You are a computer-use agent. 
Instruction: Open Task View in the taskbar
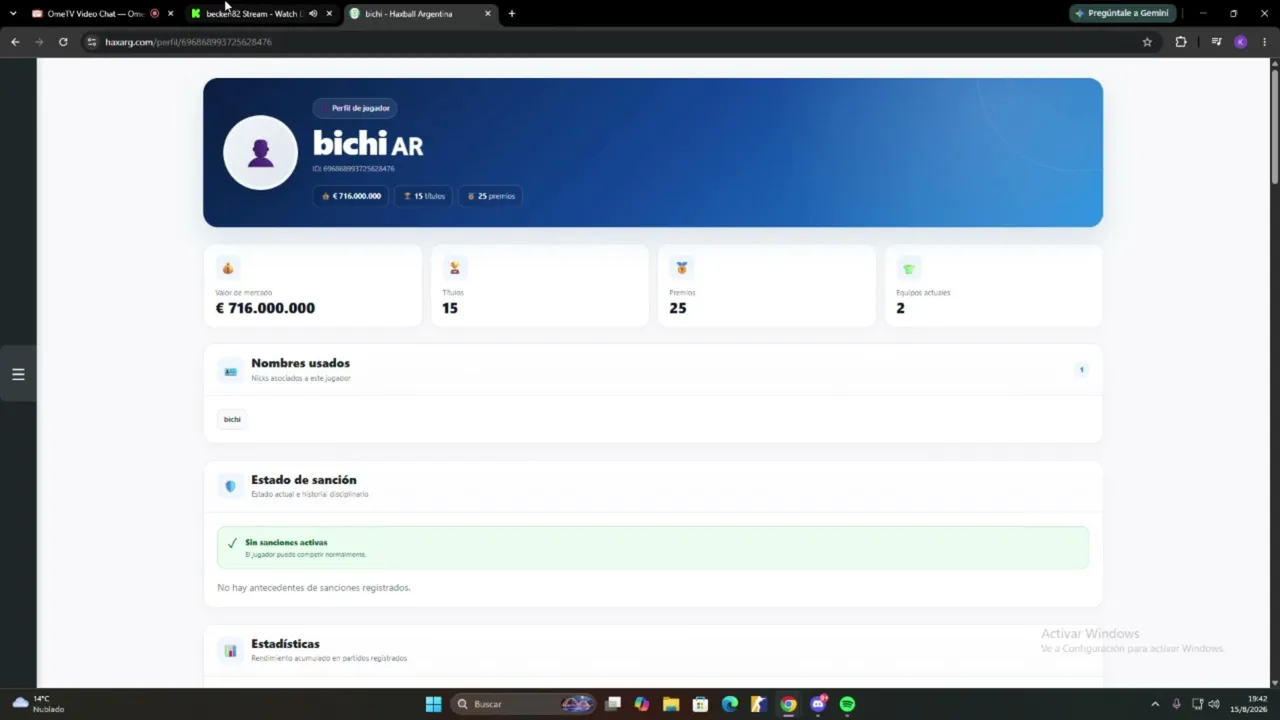point(613,704)
